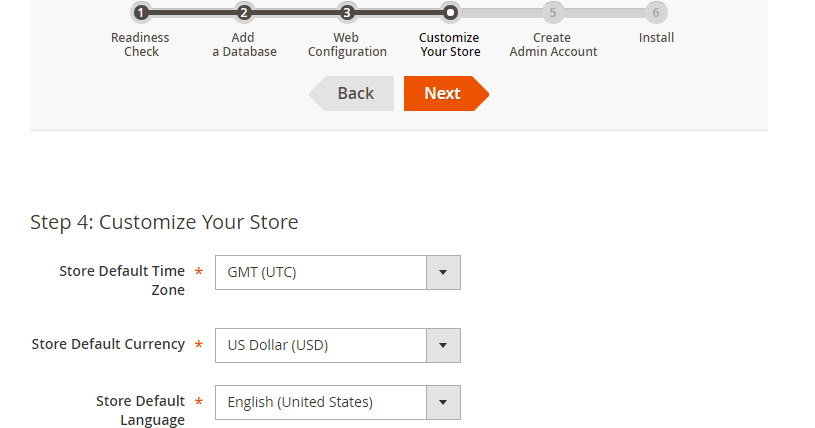The image size is (815, 428).
Task: Open the Store Default Time Zone arrow
Action: (x=443, y=272)
